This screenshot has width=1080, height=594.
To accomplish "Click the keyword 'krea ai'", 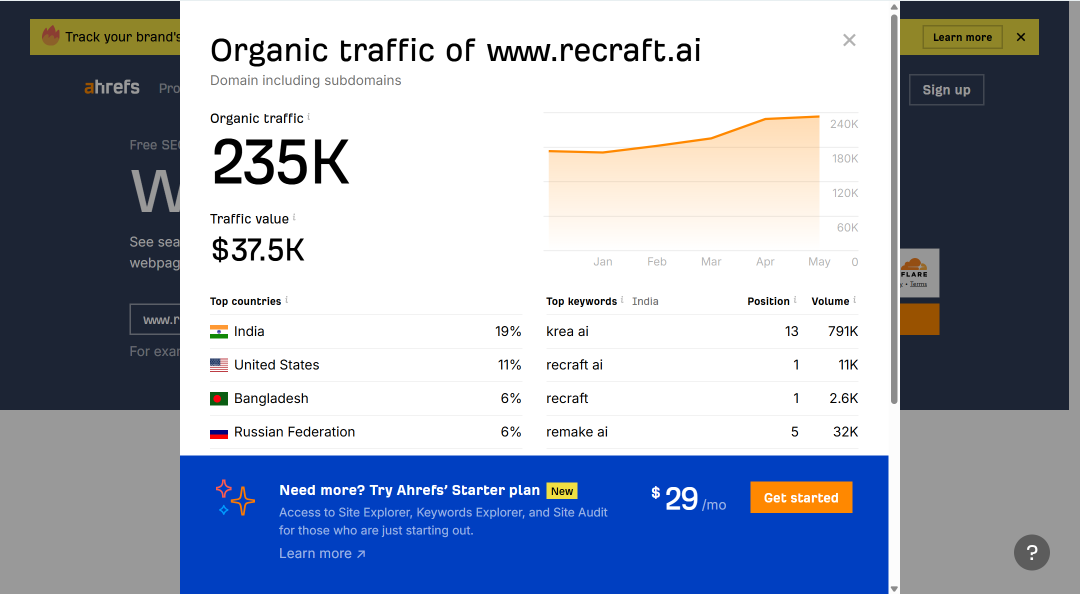I will pos(568,331).
